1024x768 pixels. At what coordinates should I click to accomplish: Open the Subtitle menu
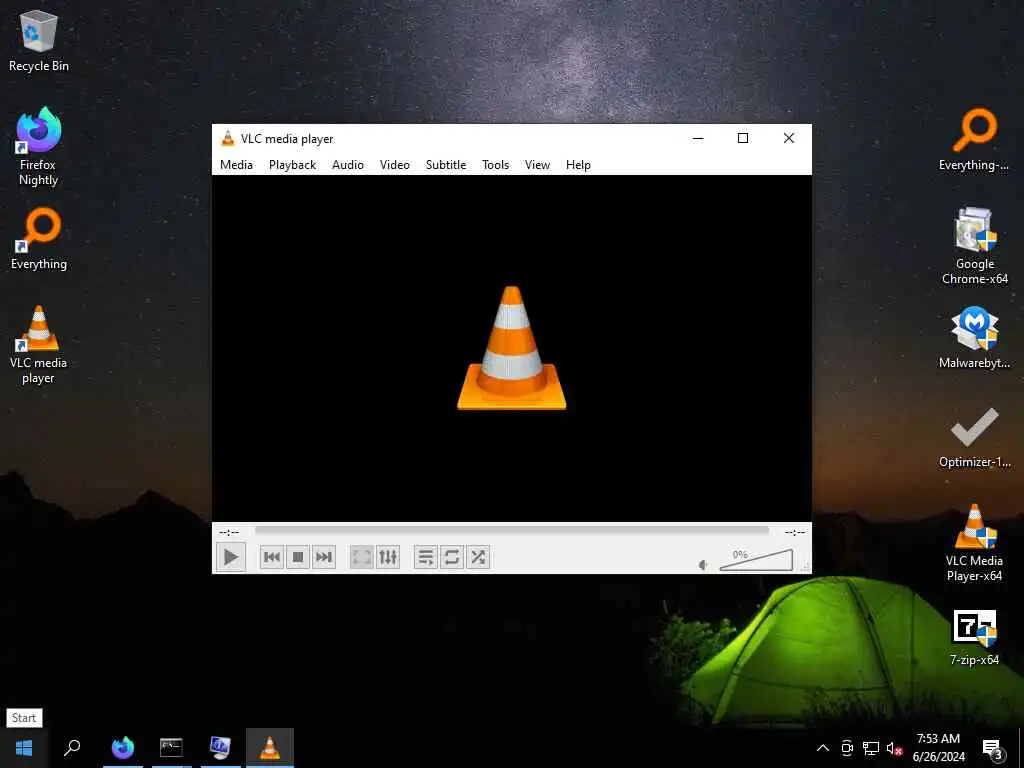tap(446, 165)
